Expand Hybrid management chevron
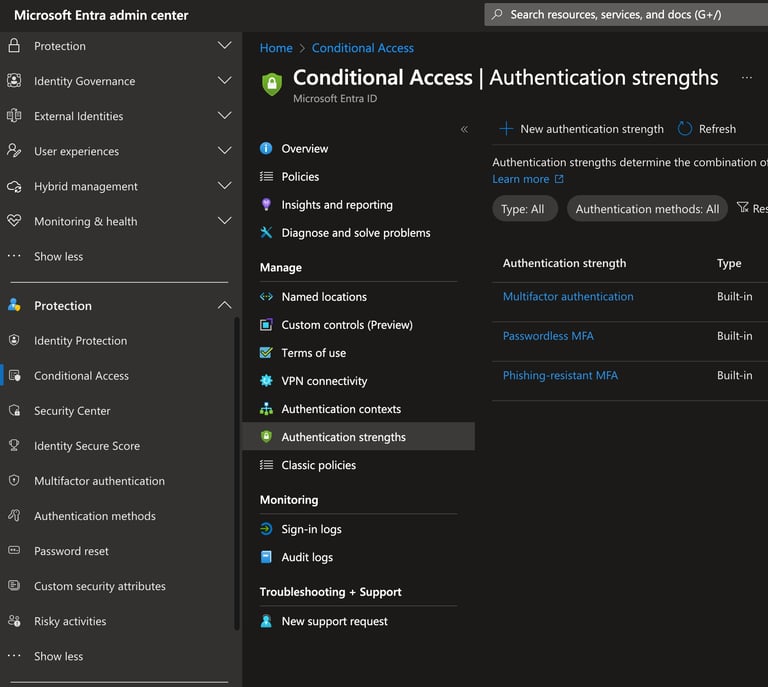768x687 pixels. tap(224, 186)
